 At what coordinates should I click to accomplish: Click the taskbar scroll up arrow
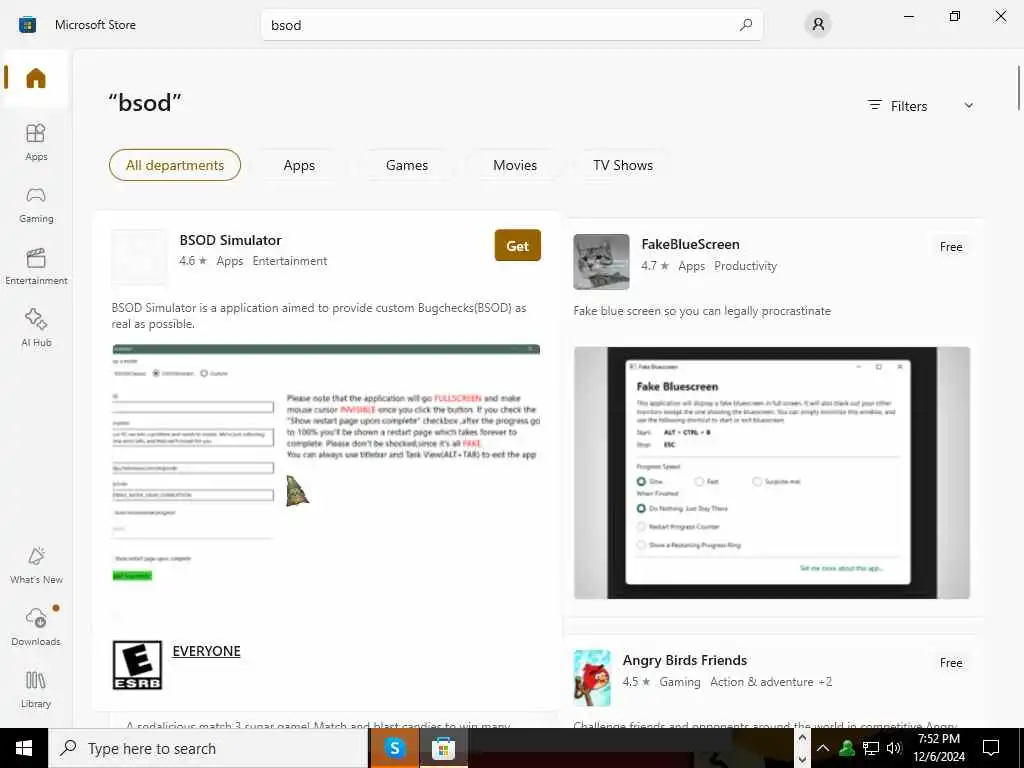pyautogui.click(x=802, y=737)
